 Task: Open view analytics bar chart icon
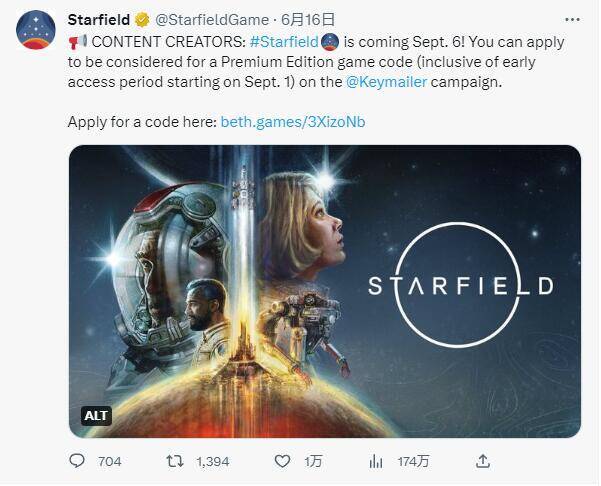(376, 461)
